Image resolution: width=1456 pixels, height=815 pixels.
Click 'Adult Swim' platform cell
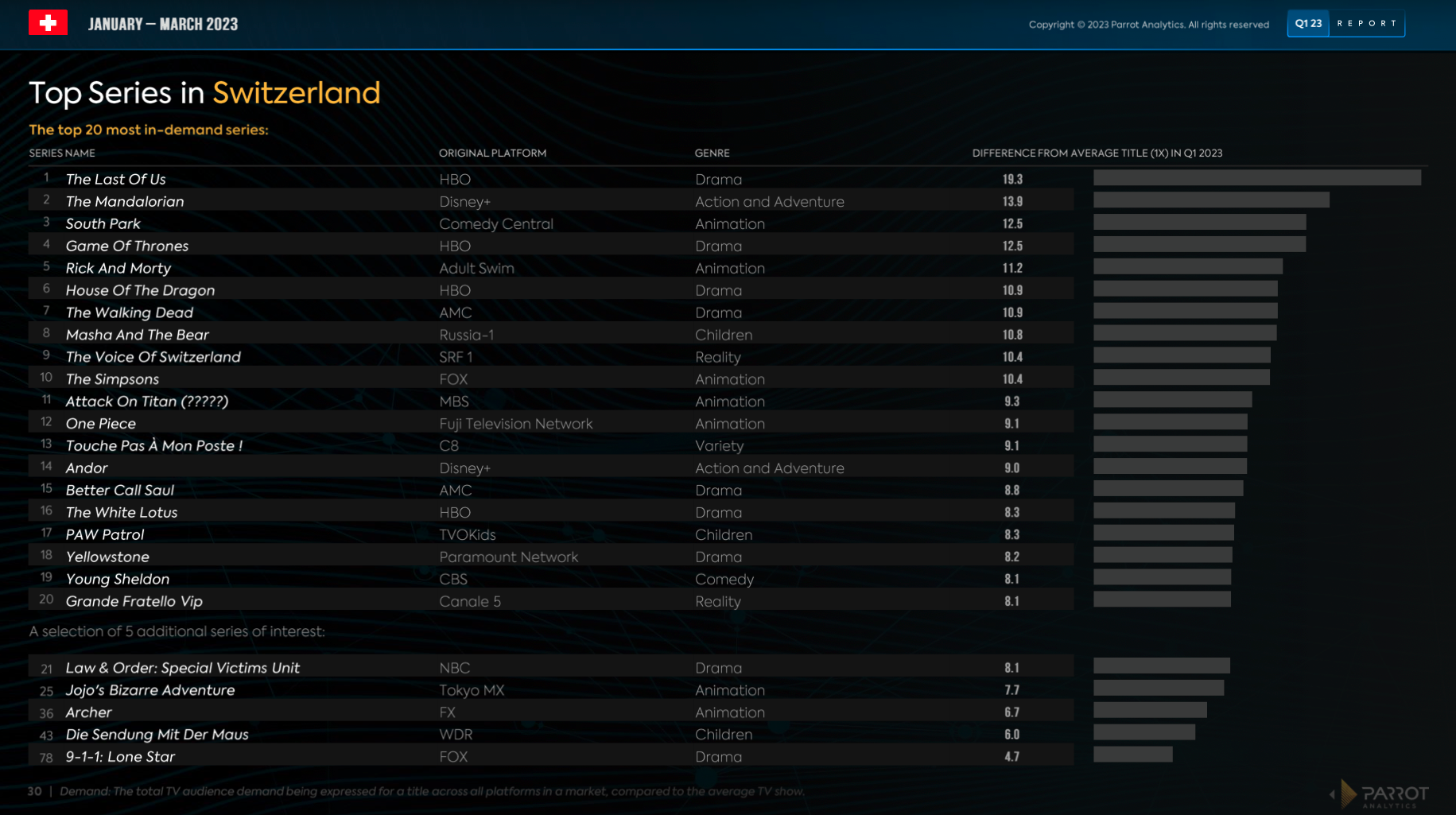click(476, 268)
